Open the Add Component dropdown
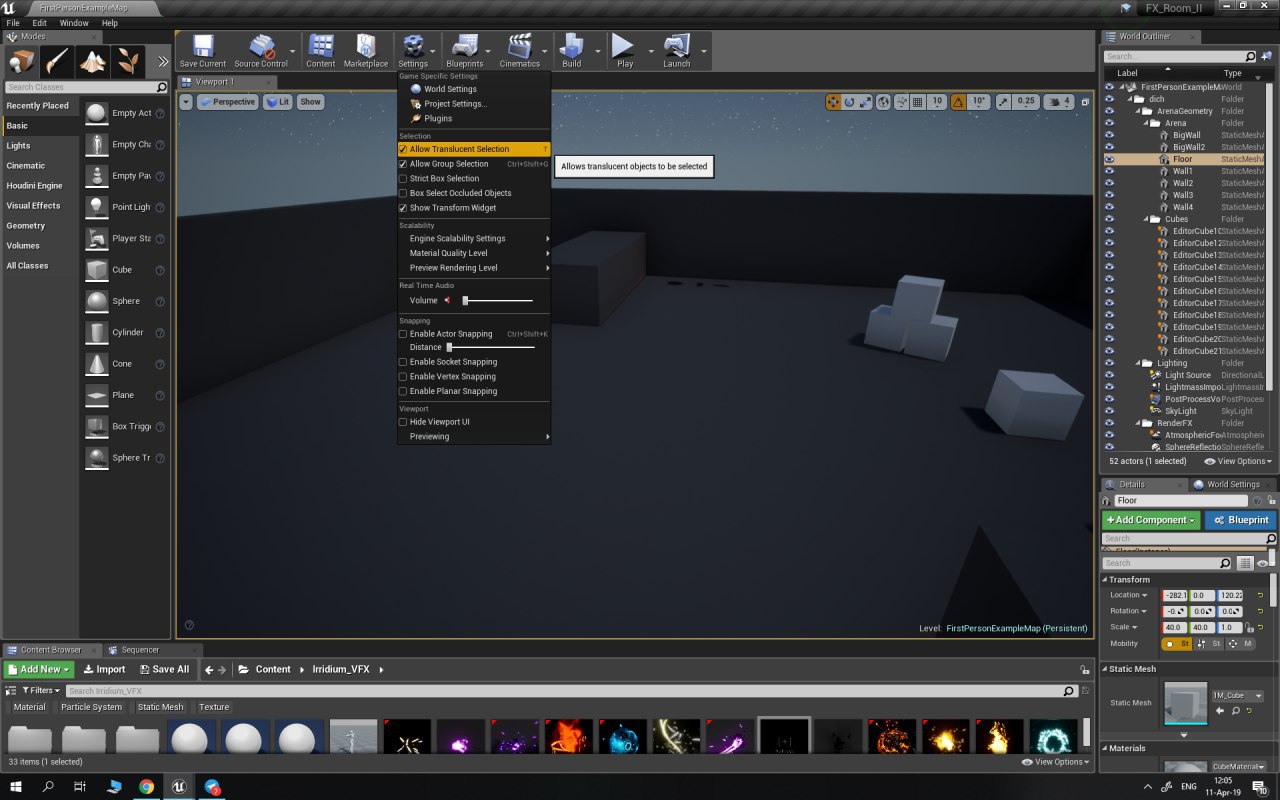1280x800 pixels. click(1151, 520)
